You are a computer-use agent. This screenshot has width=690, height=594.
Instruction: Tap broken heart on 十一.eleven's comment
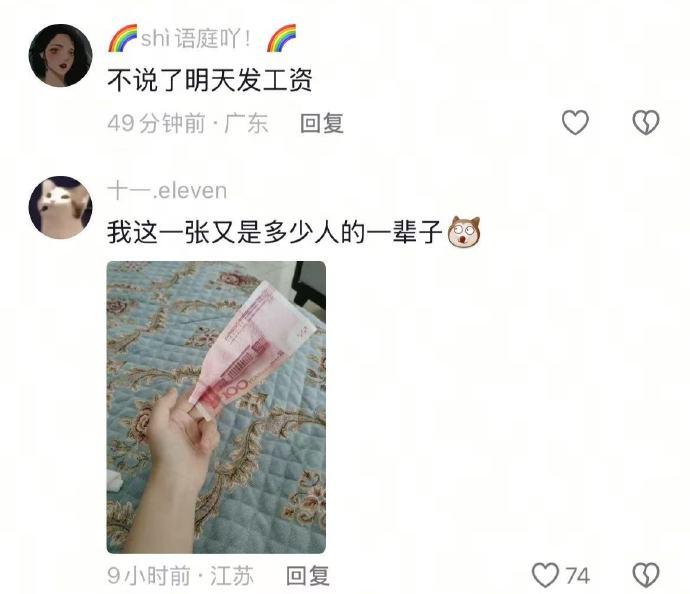646,575
